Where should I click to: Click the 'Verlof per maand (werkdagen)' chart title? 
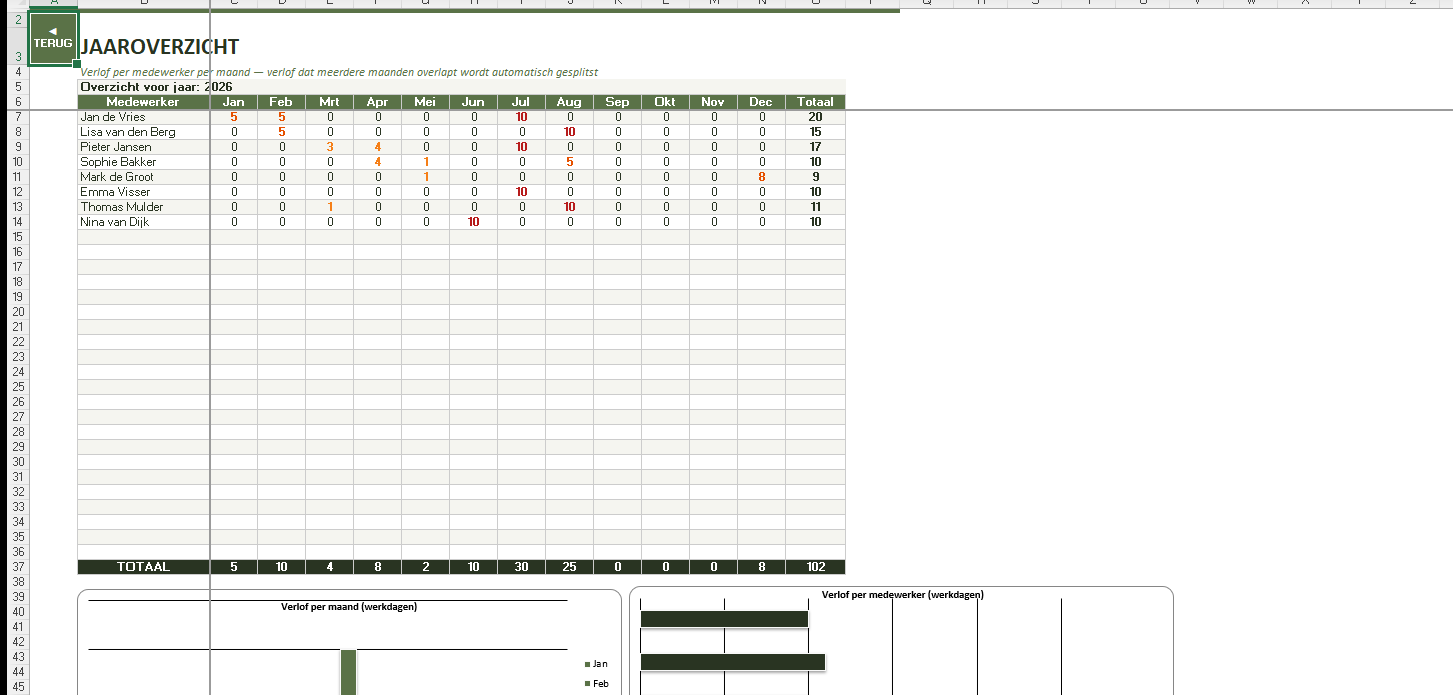click(x=349, y=607)
